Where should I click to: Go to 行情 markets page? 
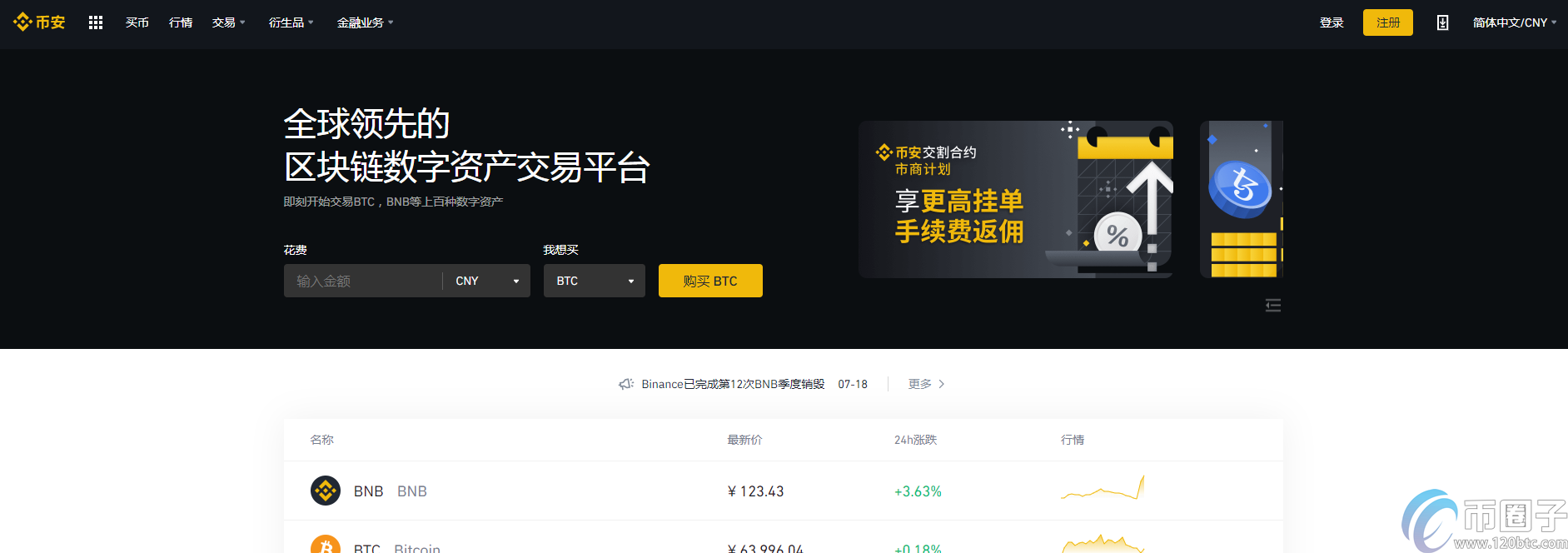[x=181, y=22]
